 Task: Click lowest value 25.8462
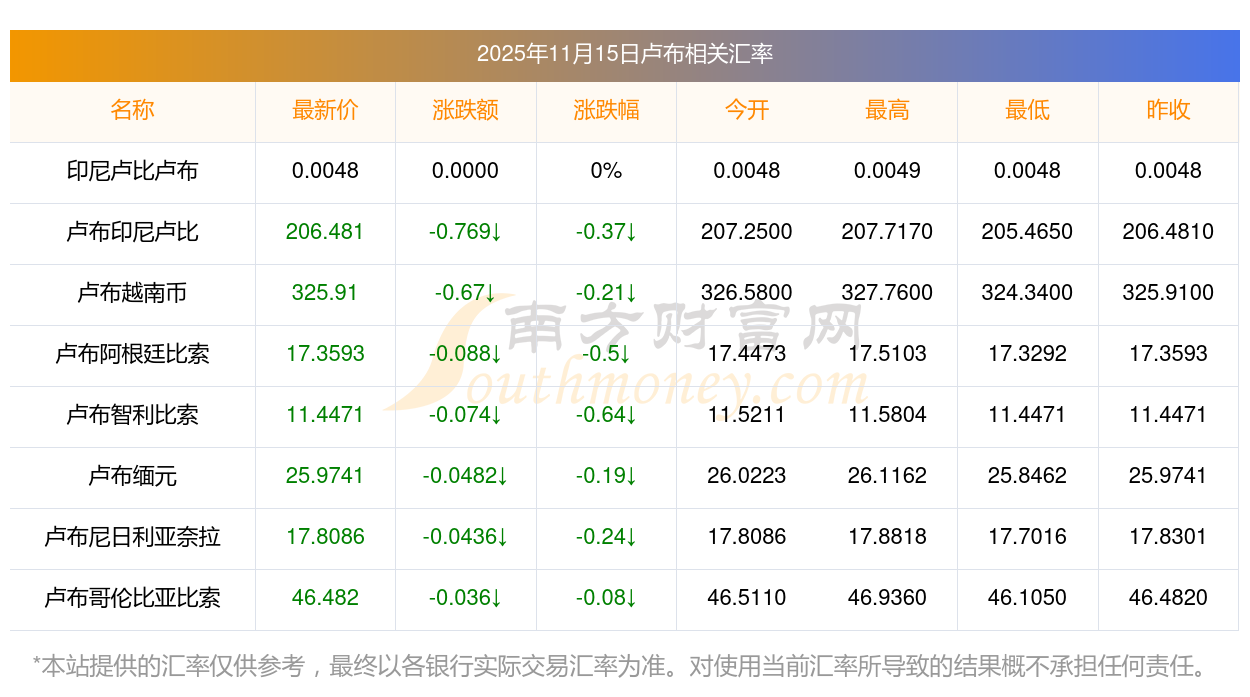(1028, 476)
